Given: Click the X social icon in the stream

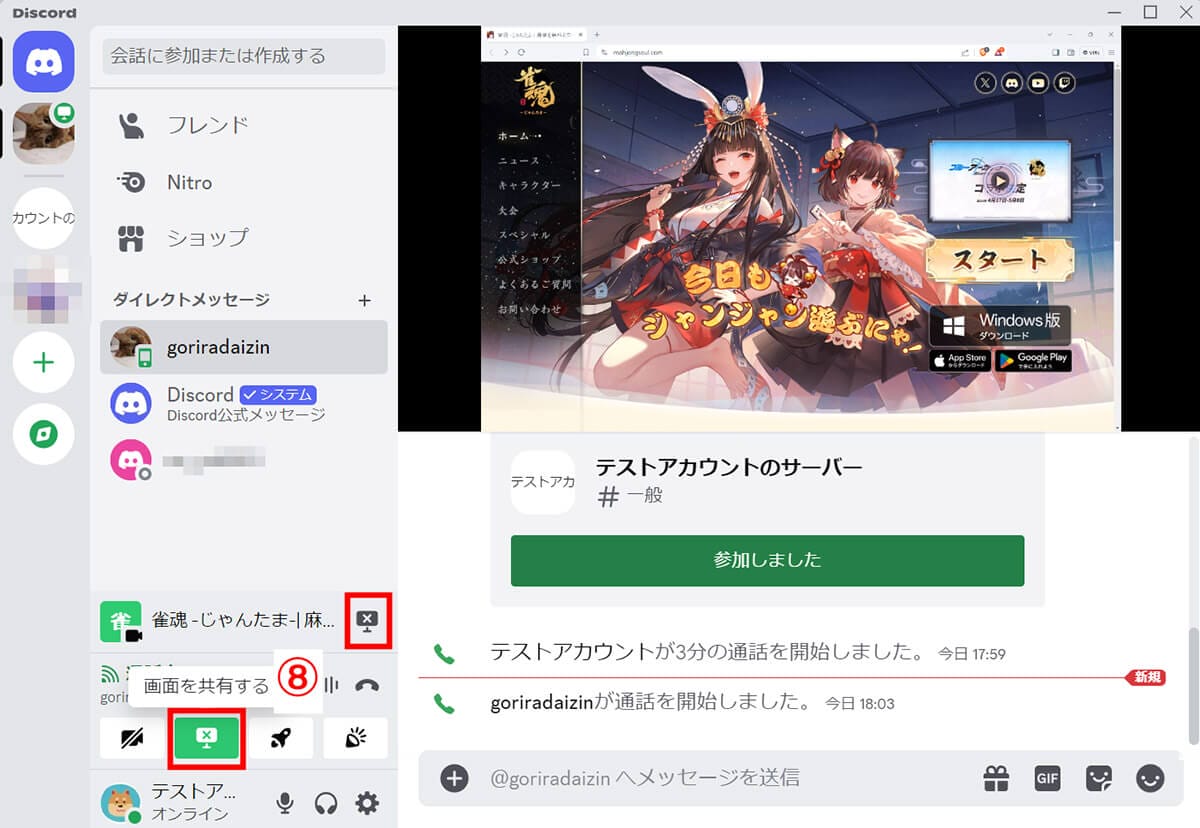Looking at the screenshot, I should 986,84.
